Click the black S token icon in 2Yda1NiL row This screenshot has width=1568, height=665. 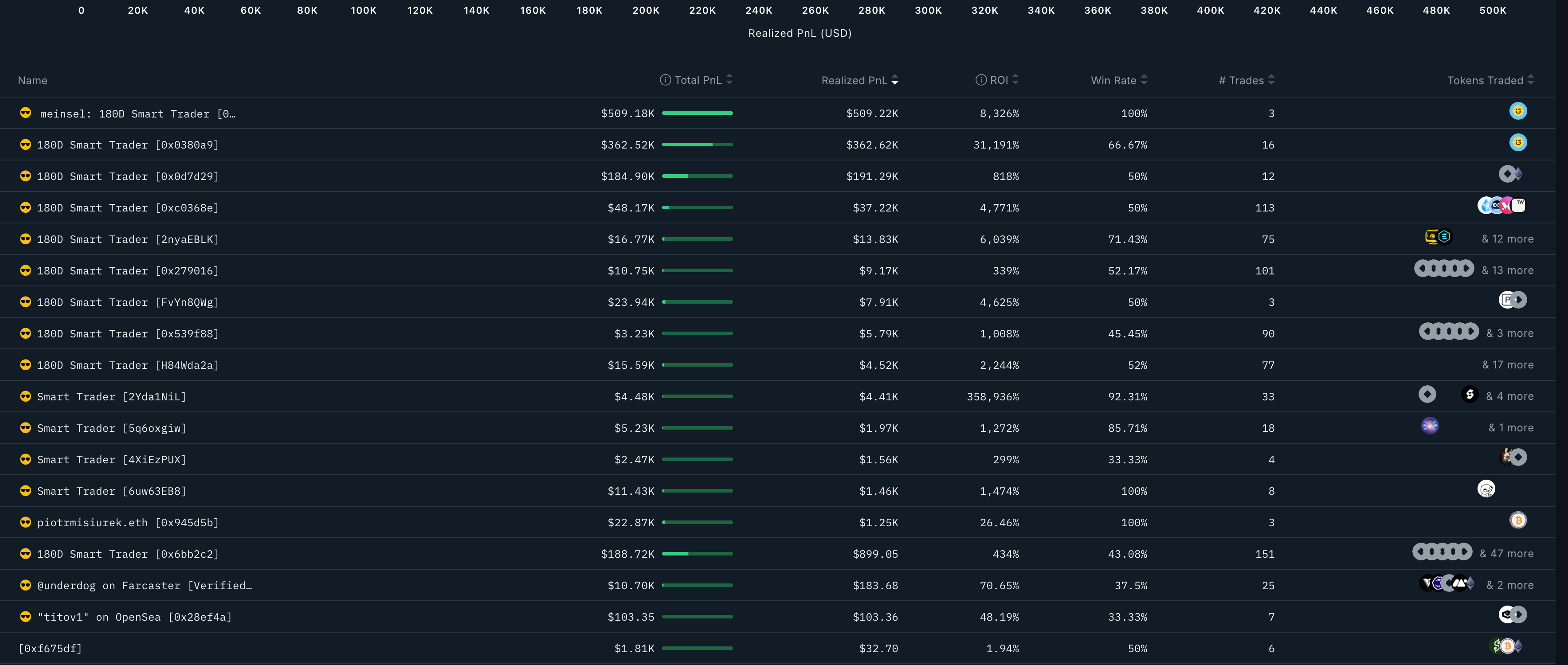(1470, 395)
